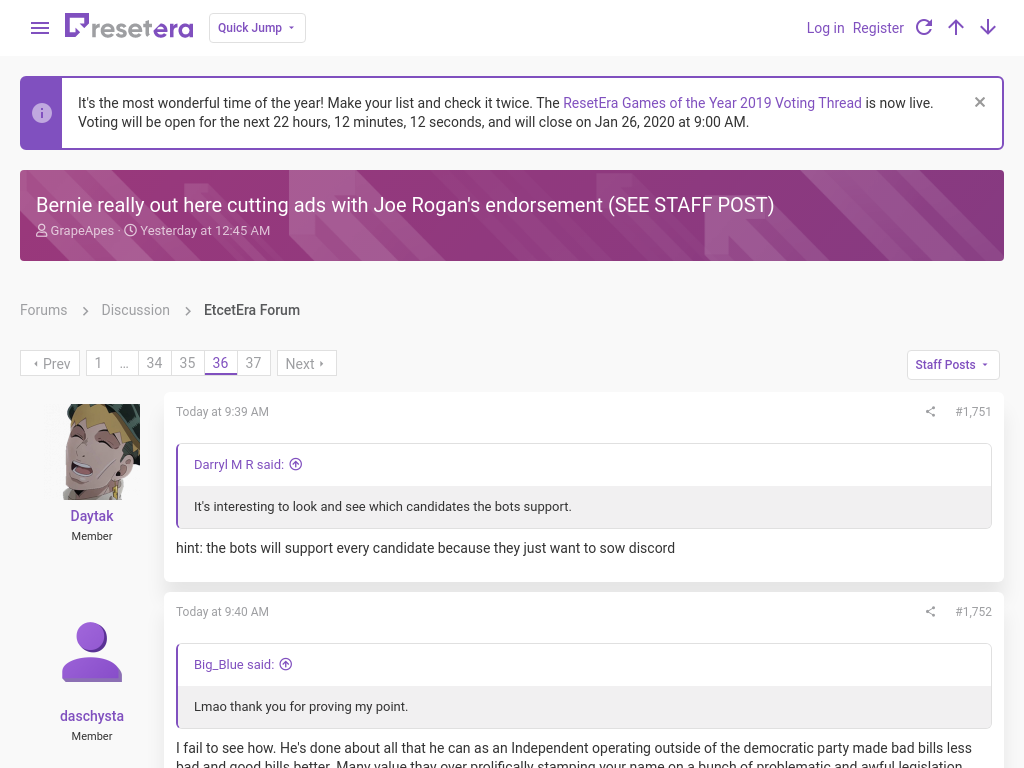Image resolution: width=1024 pixels, height=768 pixels.
Task: Click the Log in link
Action: pos(825,28)
